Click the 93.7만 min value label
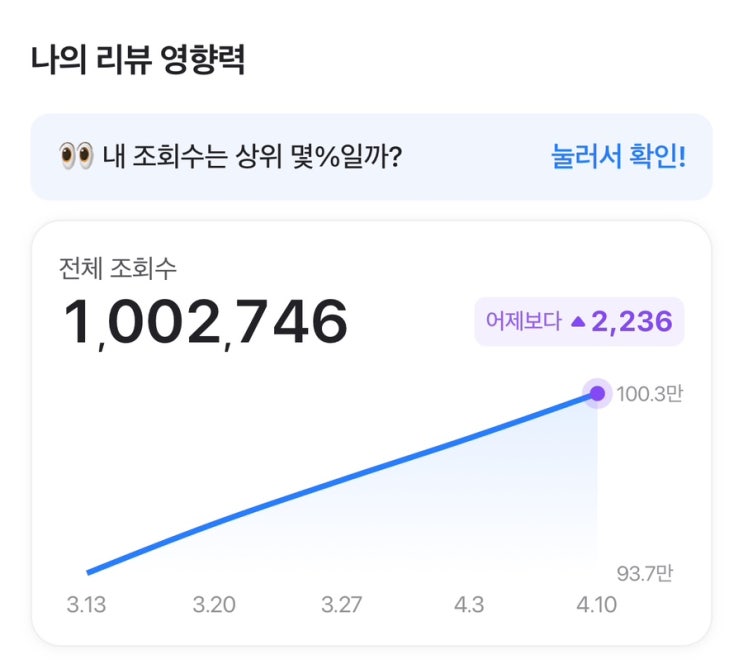743x664 pixels. pos(645,573)
